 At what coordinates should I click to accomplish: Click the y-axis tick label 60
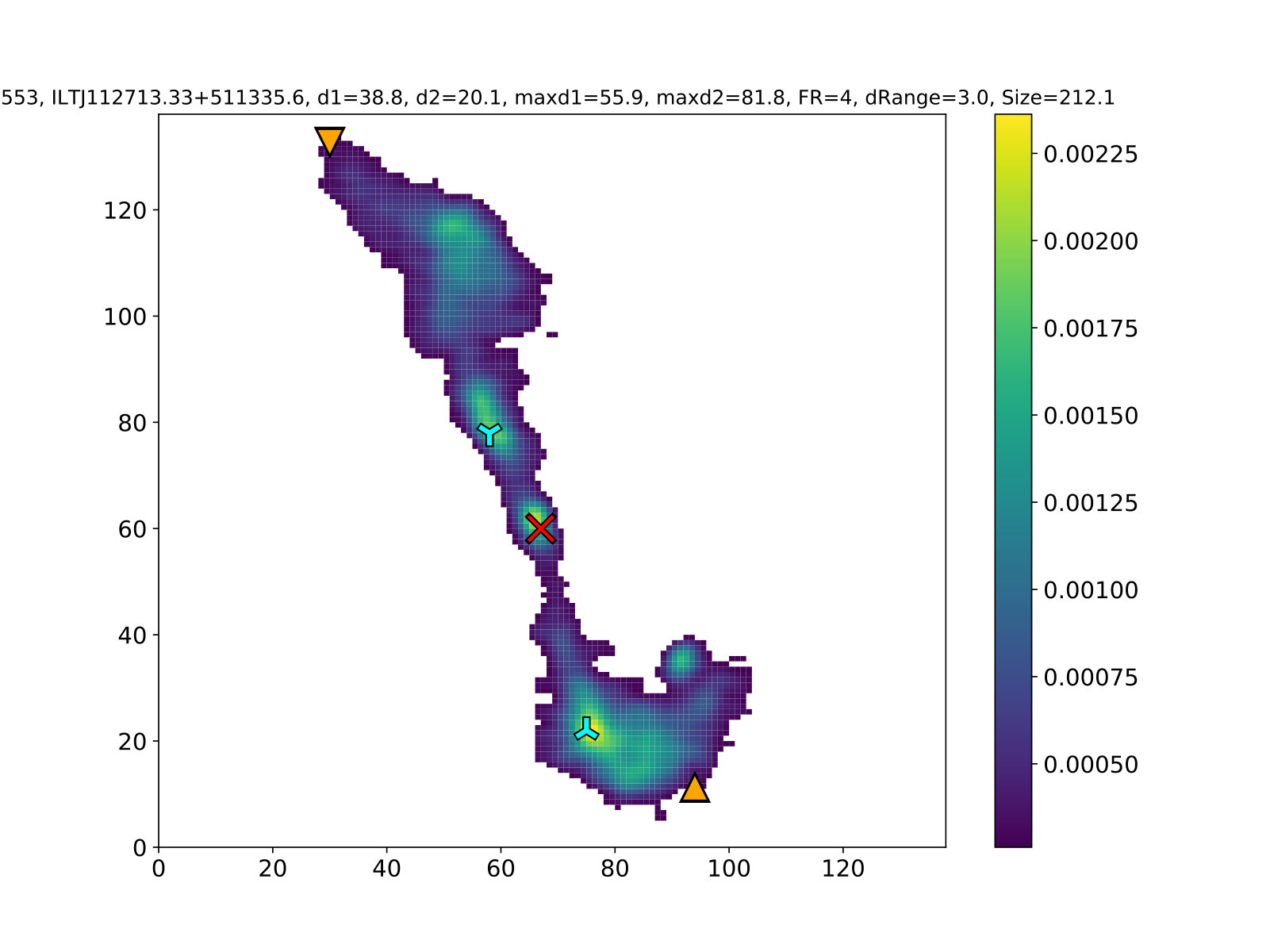[132, 530]
